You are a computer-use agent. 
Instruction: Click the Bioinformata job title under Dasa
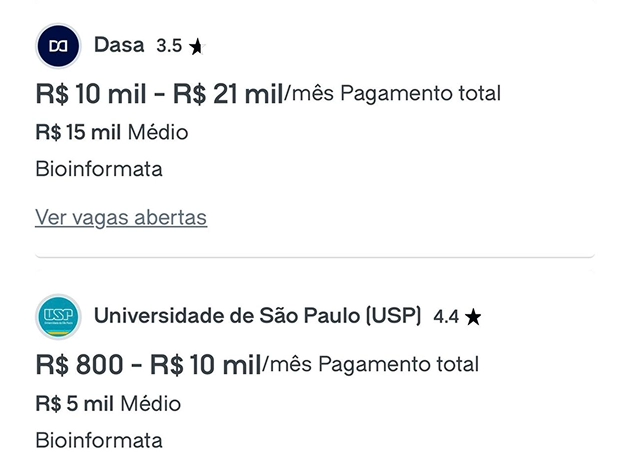click(98, 169)
